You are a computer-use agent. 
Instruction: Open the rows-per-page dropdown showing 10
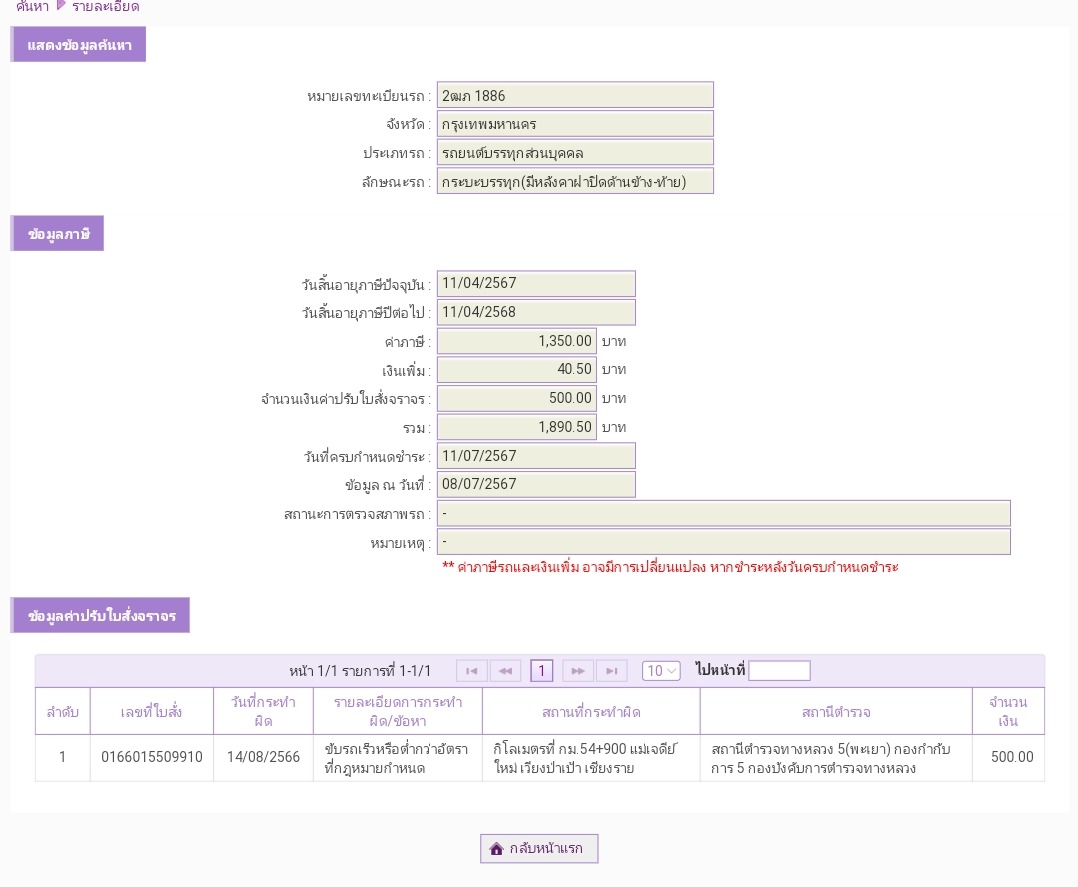[x=661, y=670]
